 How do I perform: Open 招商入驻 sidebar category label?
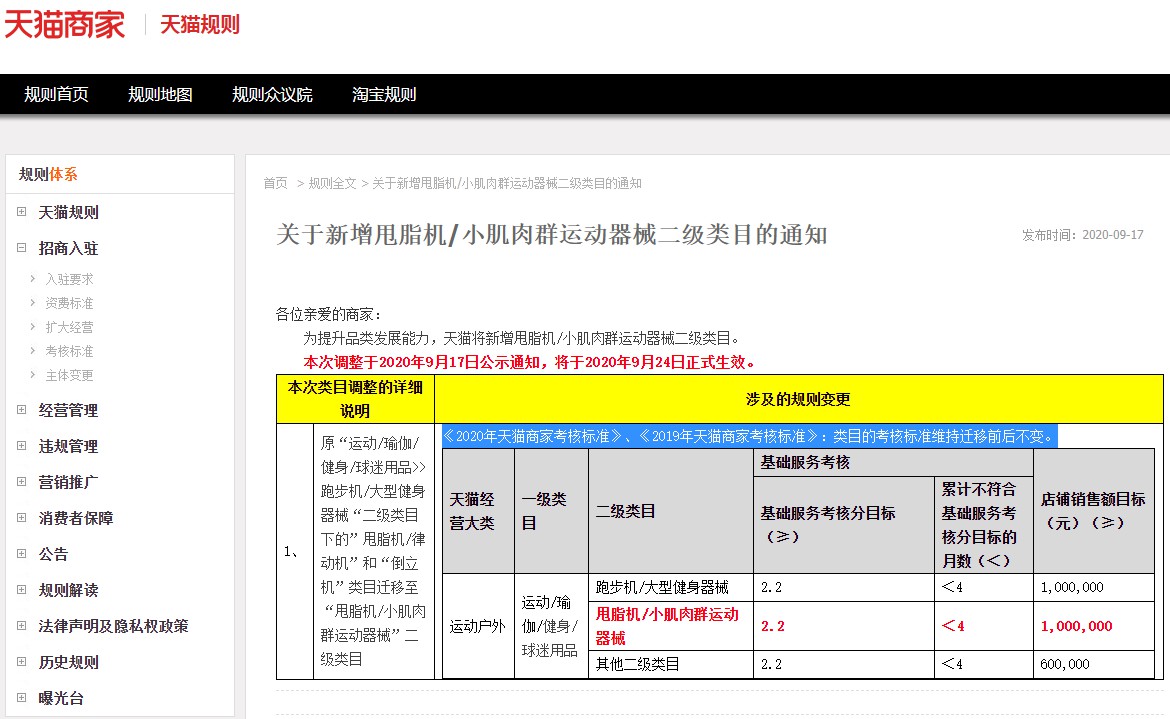tap(69, 248)
